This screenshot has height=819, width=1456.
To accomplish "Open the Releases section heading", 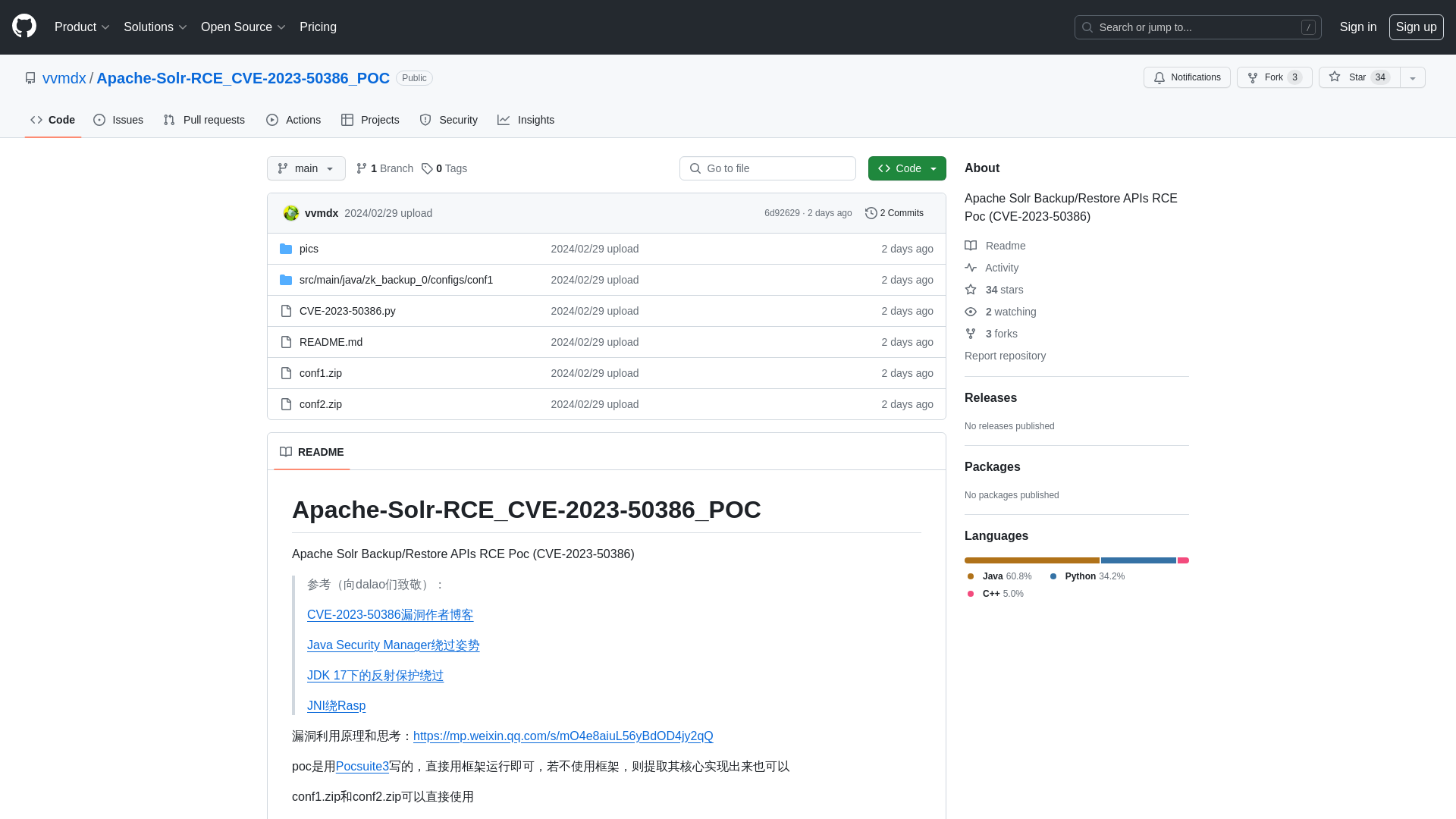I will pos(990,398).
